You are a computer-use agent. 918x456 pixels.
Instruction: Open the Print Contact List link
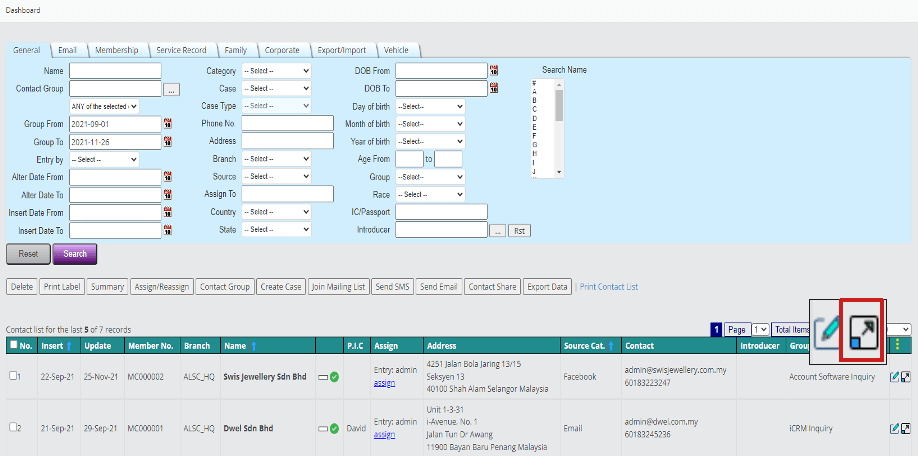(x=609, y=287)
